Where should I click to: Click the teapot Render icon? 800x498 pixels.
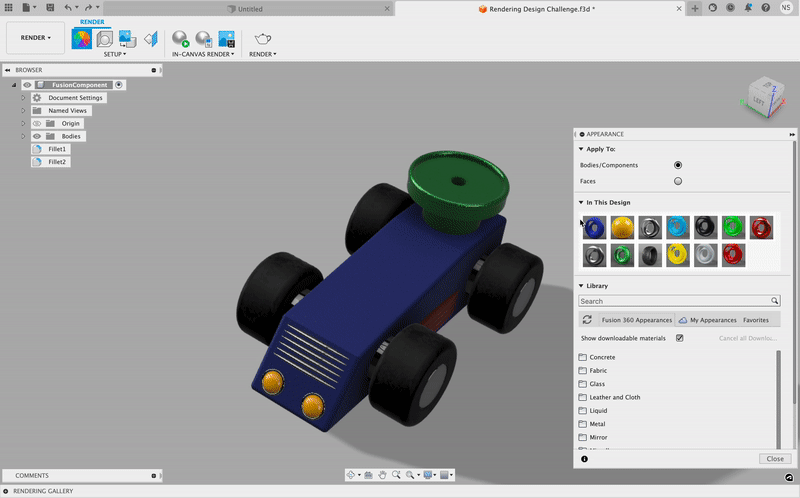coord(263,39)
